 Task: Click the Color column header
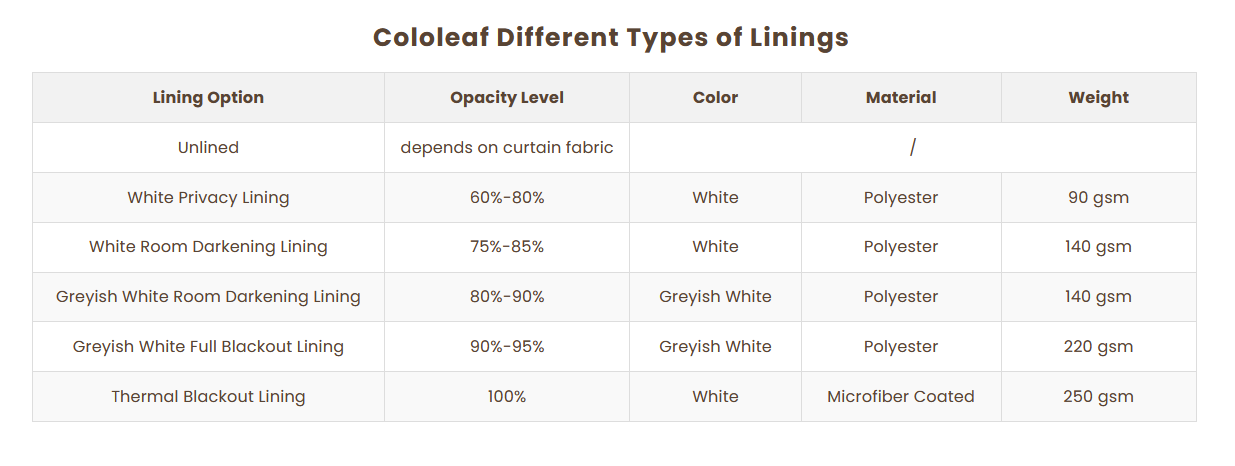[x=715, y=98]
